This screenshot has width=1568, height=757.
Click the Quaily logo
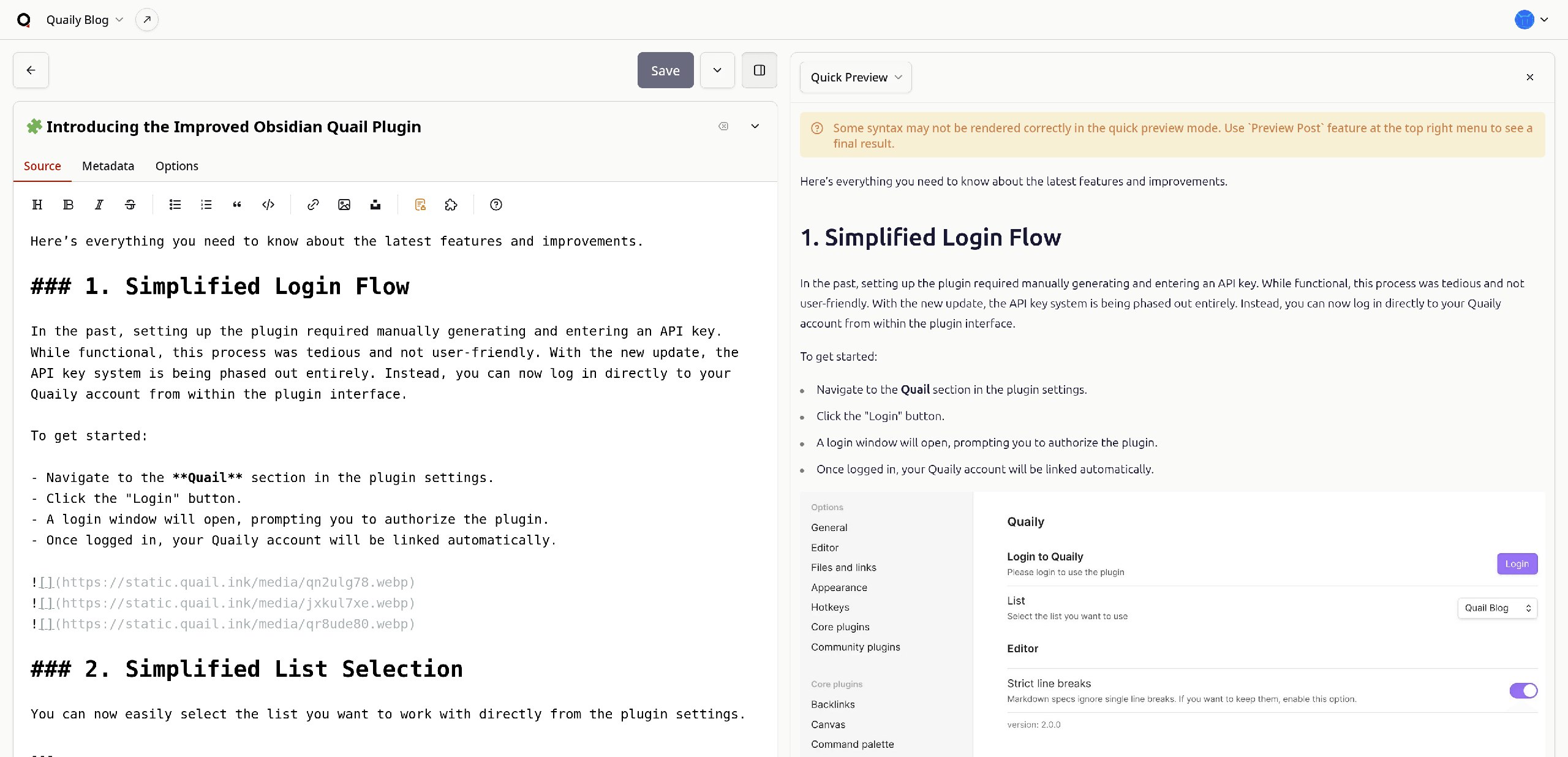[x=24, y=20]
